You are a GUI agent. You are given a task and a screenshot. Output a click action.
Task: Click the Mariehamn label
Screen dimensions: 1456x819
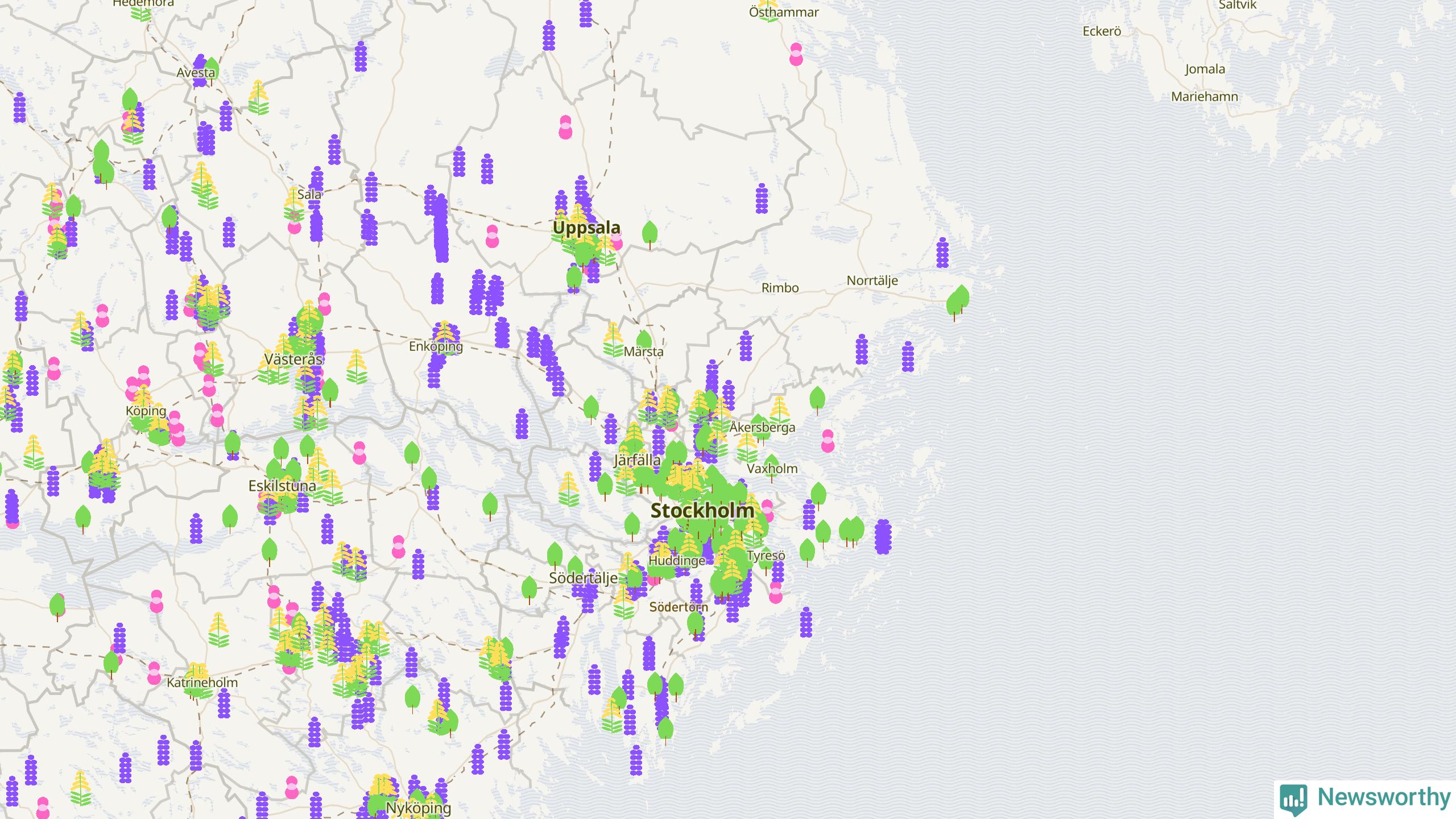(1205, 97)
